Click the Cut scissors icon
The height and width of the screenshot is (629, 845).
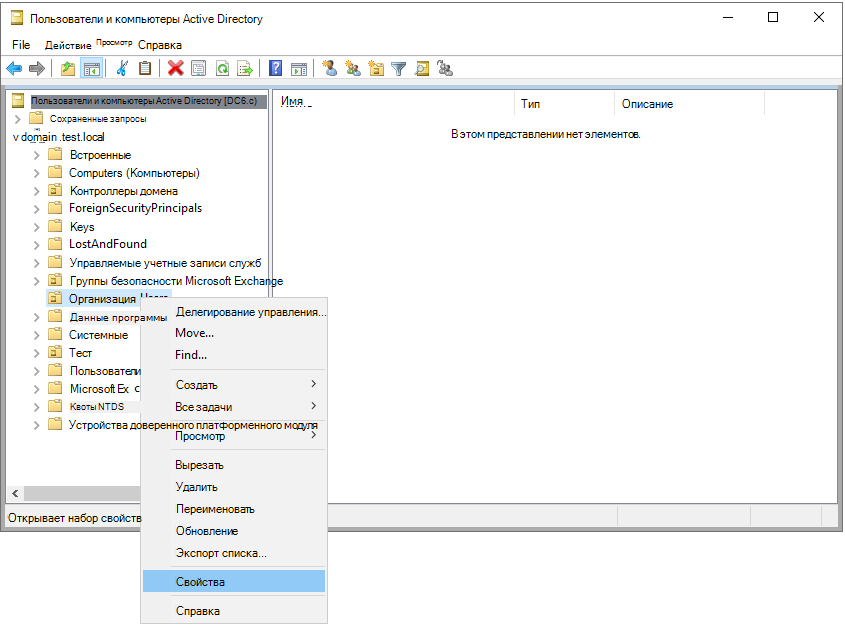pos(122,68)
